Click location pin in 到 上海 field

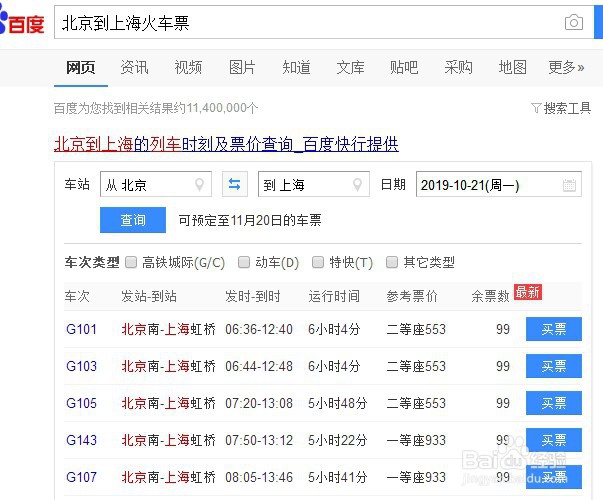(x=357, y=185)
